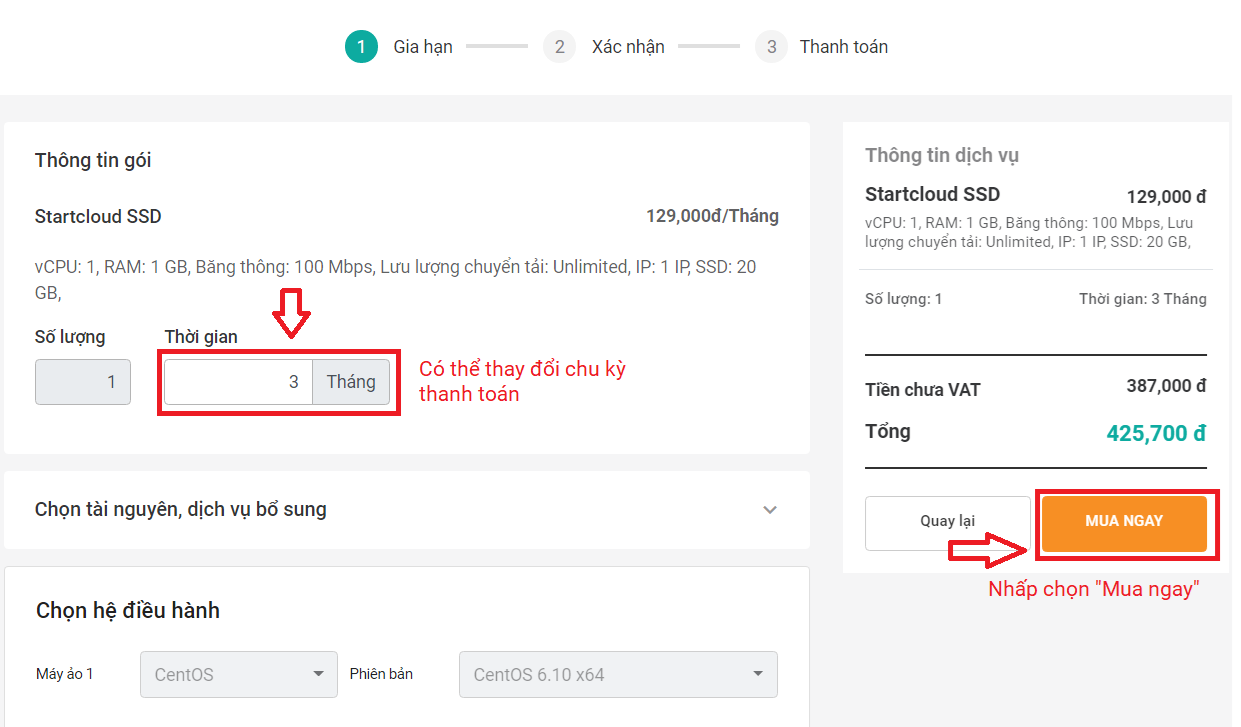Screen dimensions: 1241x727
Task: Click the Thông tin dịch vụ heading
Action: pos(942,155)
